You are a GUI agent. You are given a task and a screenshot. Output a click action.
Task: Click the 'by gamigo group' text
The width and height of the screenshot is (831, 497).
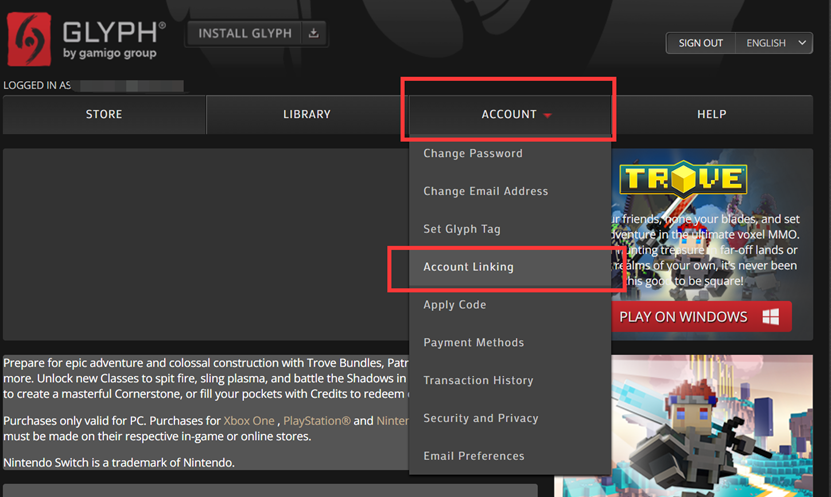pos(110,53)
